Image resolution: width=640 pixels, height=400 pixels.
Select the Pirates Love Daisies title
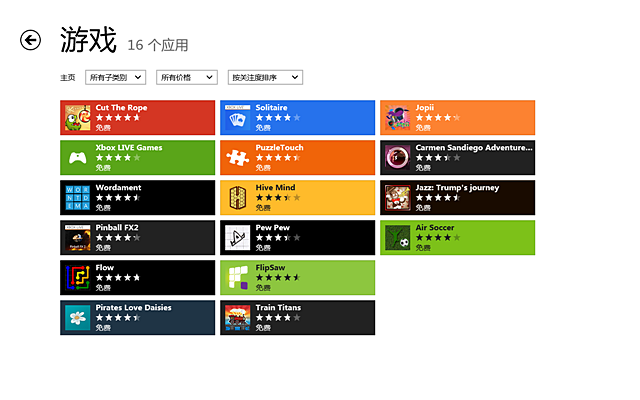tap(133, 308)
